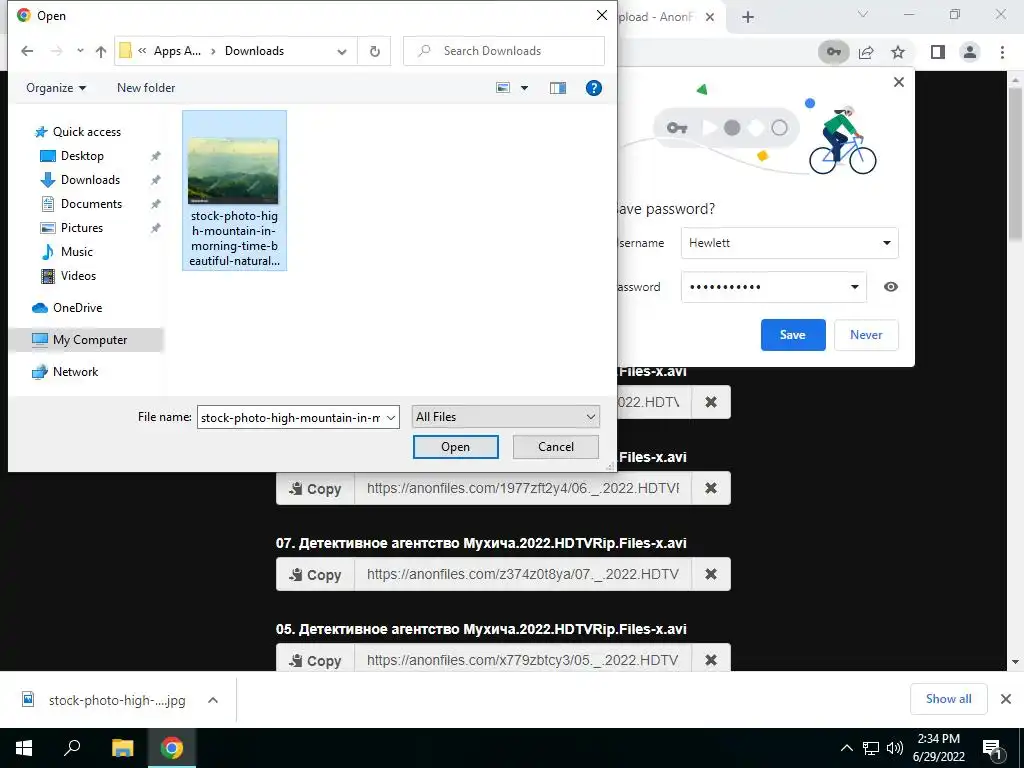Show password with the eye icon
1024x768 pixels.
coord(890,287)
